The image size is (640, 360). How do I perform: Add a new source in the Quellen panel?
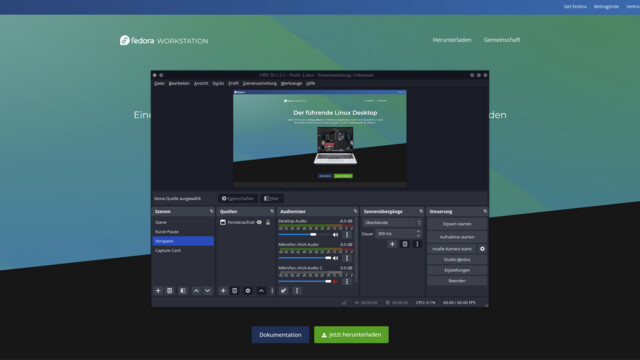[x=223, y=291]
